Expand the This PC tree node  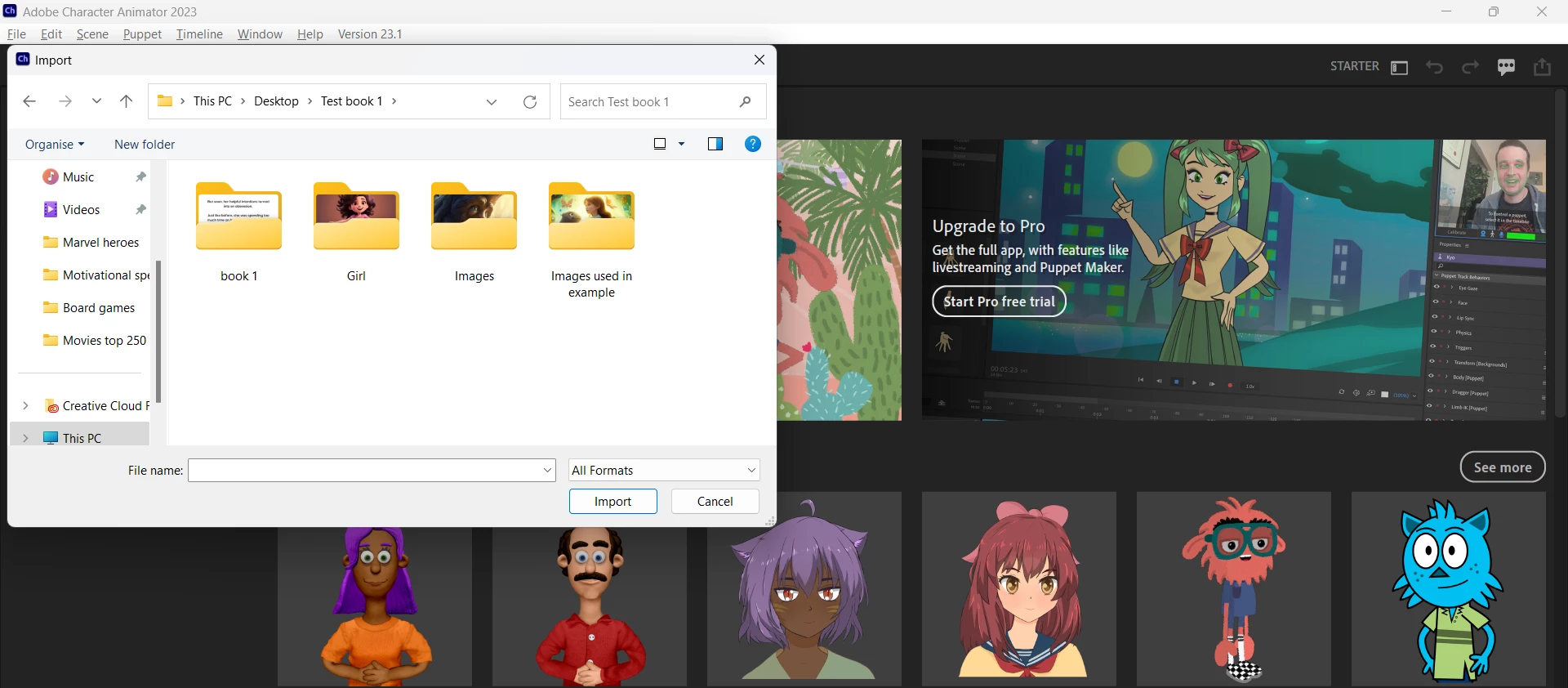point(25,438)
